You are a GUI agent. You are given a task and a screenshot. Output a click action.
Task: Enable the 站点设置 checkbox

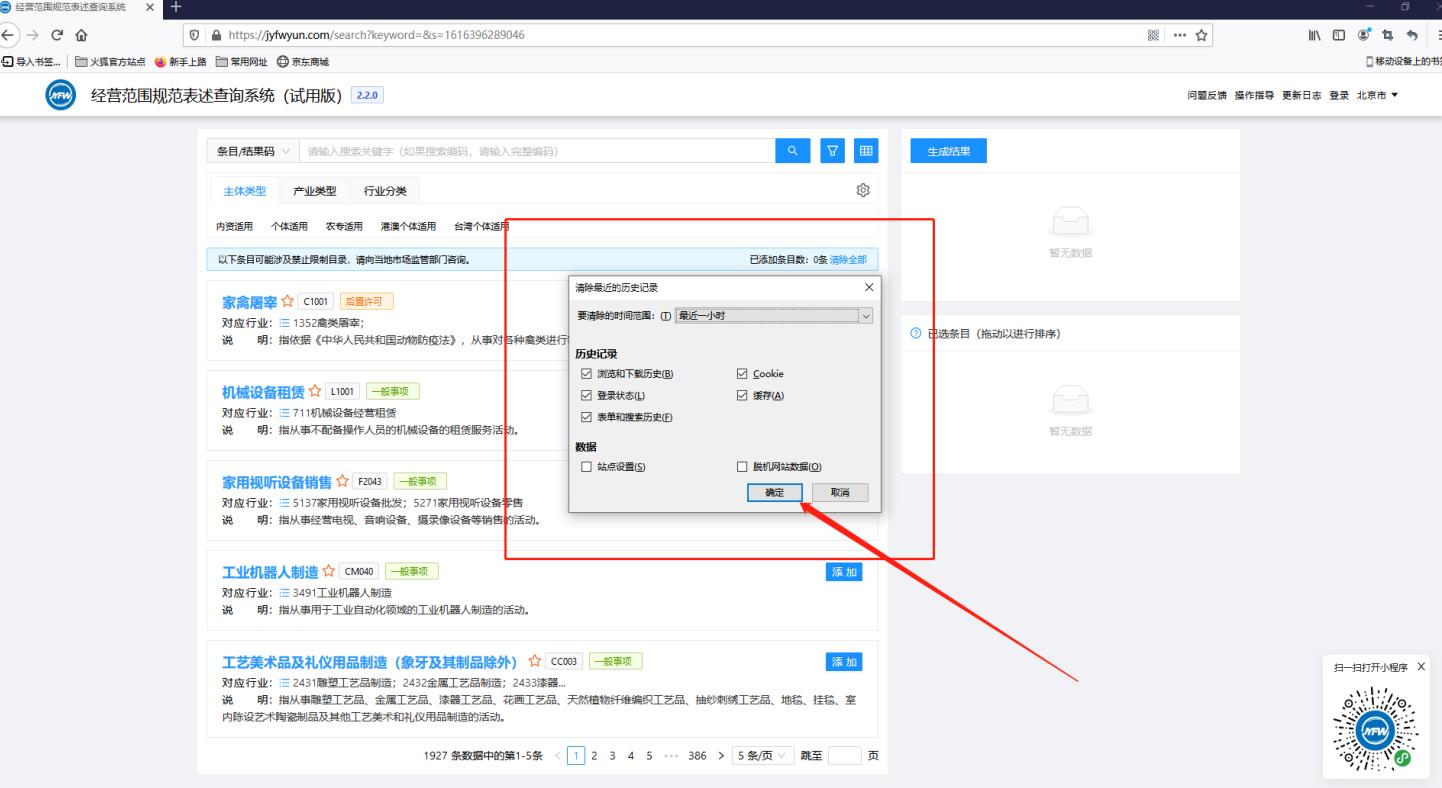[586, 467]
